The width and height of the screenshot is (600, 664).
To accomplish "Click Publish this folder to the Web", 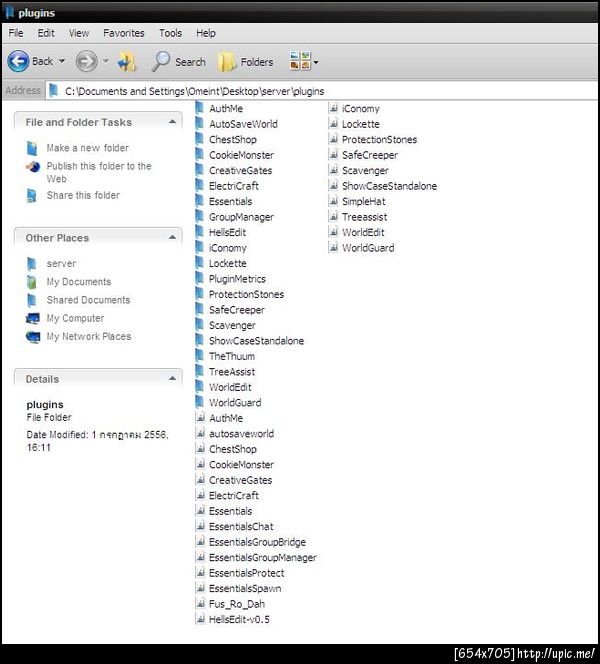I will pyautogui.click(x=99, y=172).
